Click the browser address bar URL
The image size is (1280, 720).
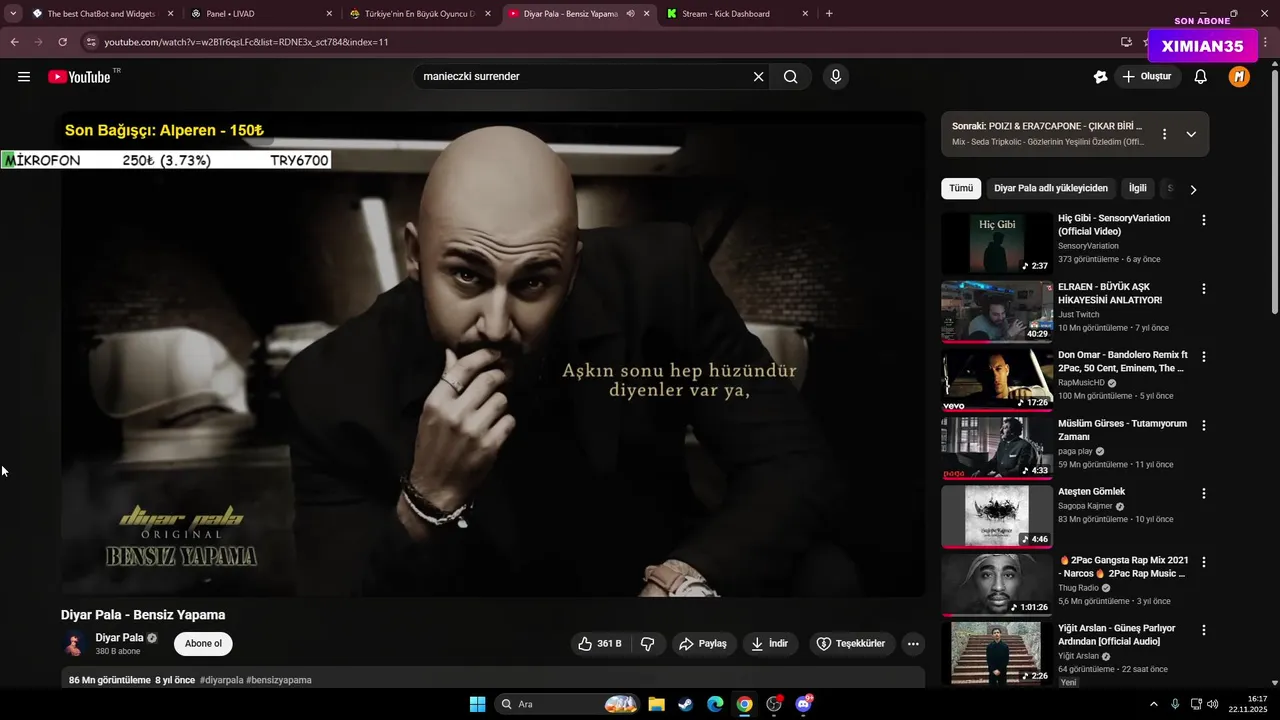246,42
